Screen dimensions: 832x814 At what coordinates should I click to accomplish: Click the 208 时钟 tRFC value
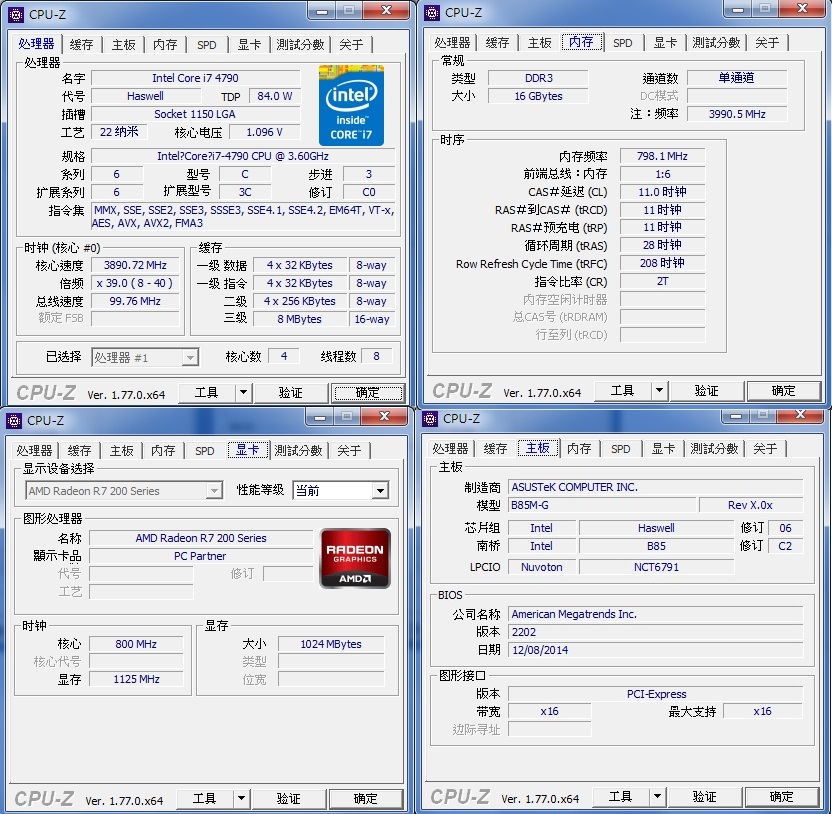[x=662, y=263]
